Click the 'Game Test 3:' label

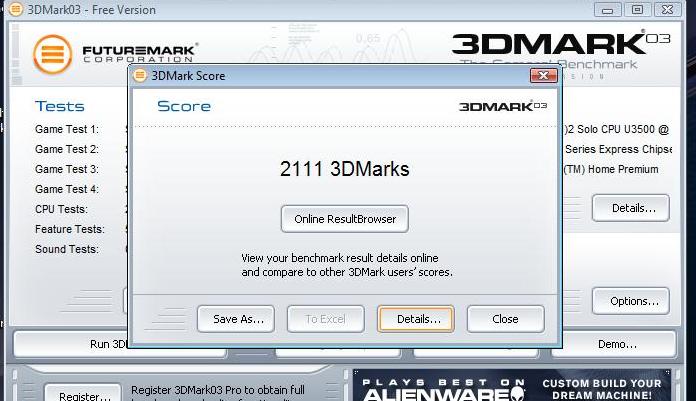(67, 169)
